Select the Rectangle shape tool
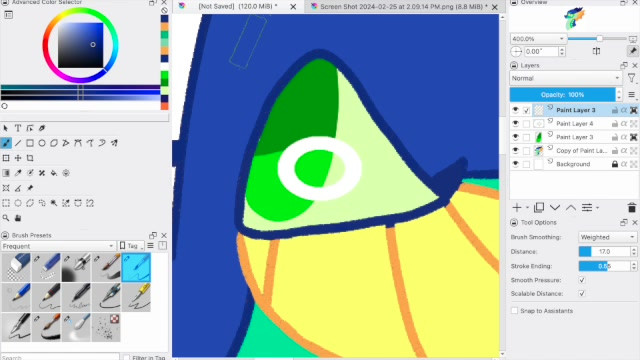The width and height of the screenshot is (640, 360). coord(30,143)
